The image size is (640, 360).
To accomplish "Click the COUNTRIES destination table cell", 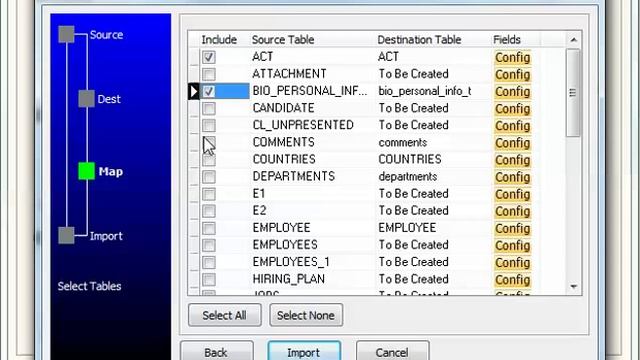I will pos(433,159).
